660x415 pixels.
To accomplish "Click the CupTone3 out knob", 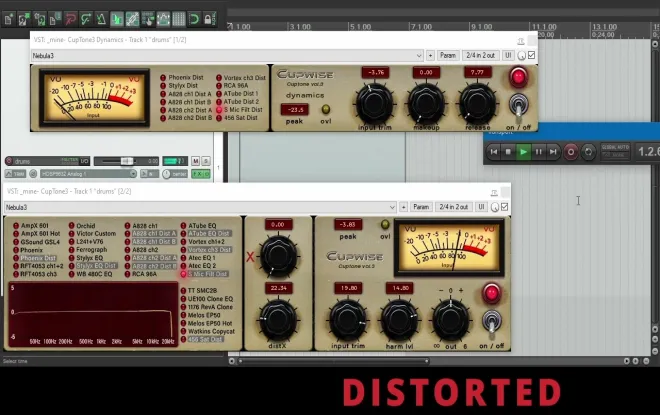I will 451,320.
